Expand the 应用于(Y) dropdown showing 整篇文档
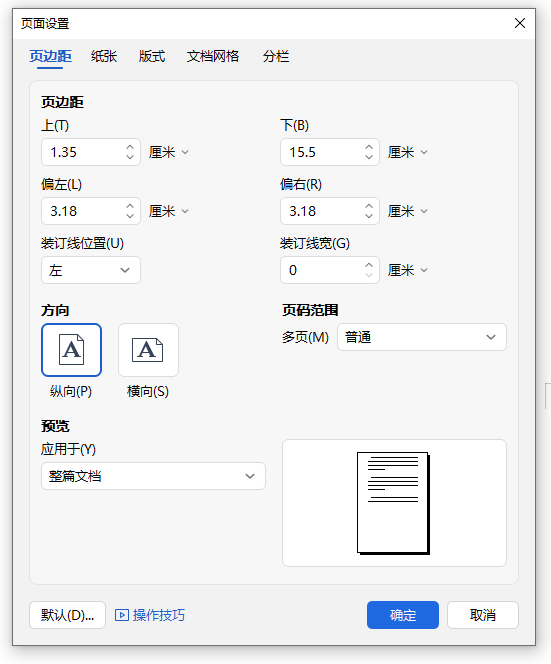 [153, 476]
